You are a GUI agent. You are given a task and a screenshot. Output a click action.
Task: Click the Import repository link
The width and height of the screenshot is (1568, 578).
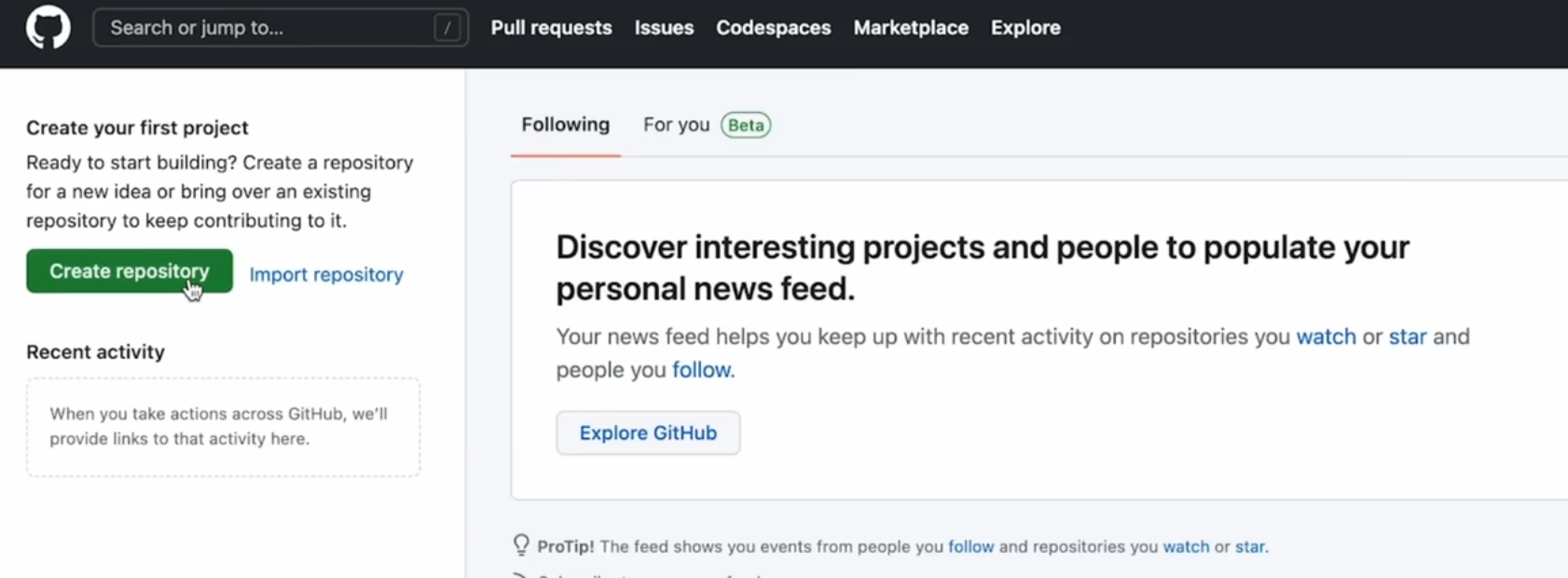click(x=326, y=274)
